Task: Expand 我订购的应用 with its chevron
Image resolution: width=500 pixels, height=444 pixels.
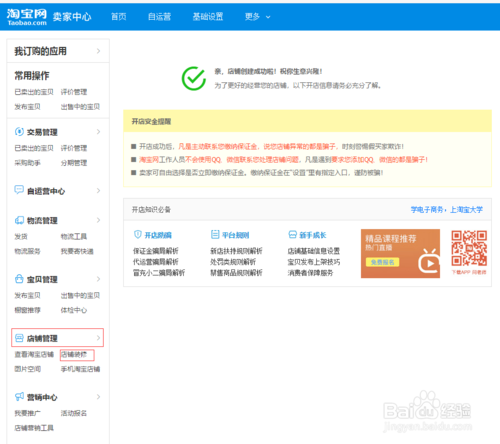Action: 98,51
